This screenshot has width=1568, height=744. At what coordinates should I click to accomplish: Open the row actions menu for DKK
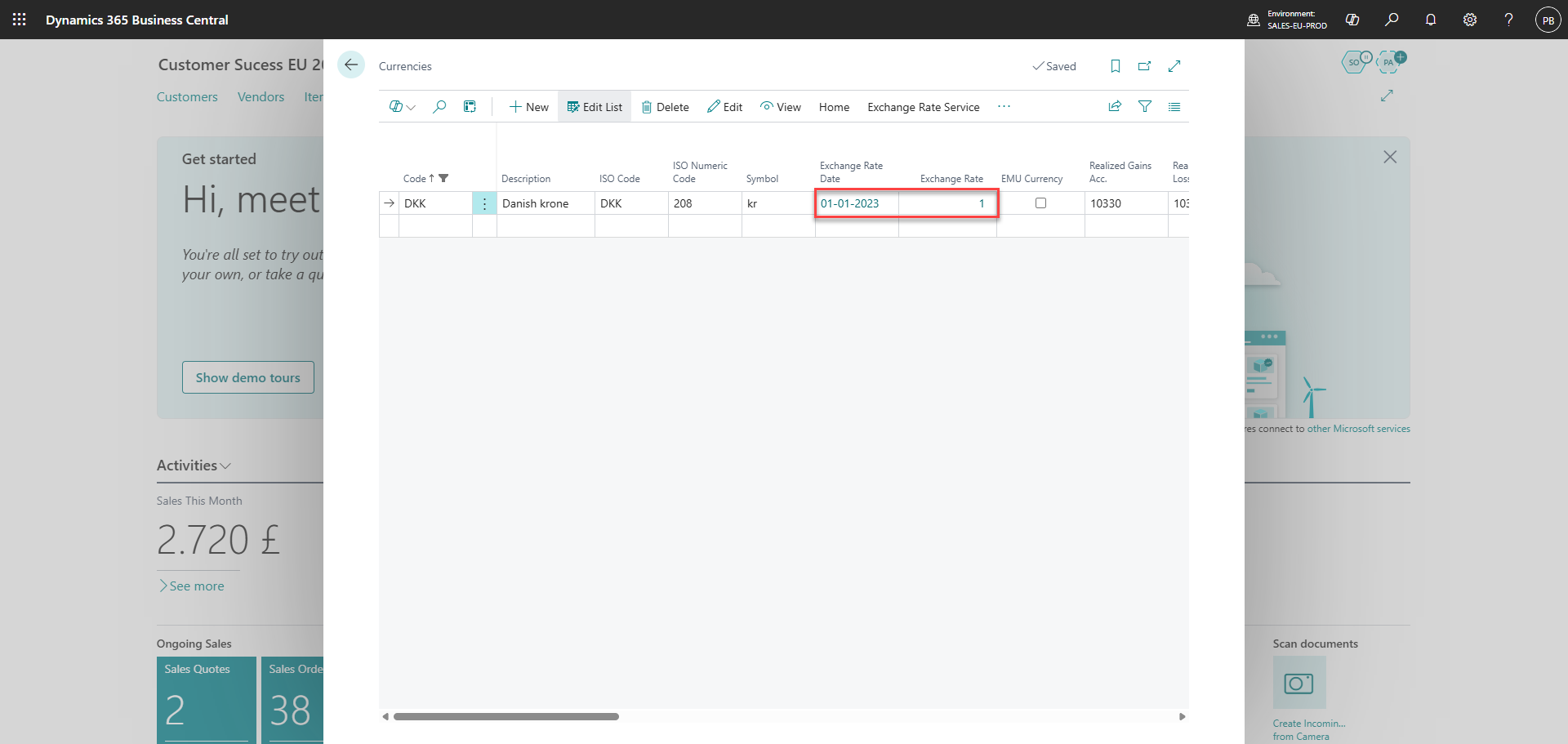[484, 203]
